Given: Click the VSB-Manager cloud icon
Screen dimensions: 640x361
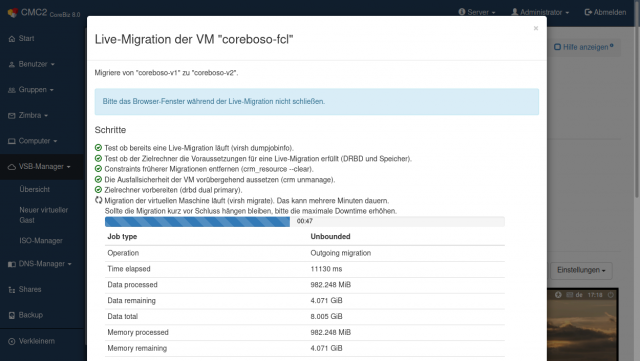Looking at the screenshot, I should point(12,167).
